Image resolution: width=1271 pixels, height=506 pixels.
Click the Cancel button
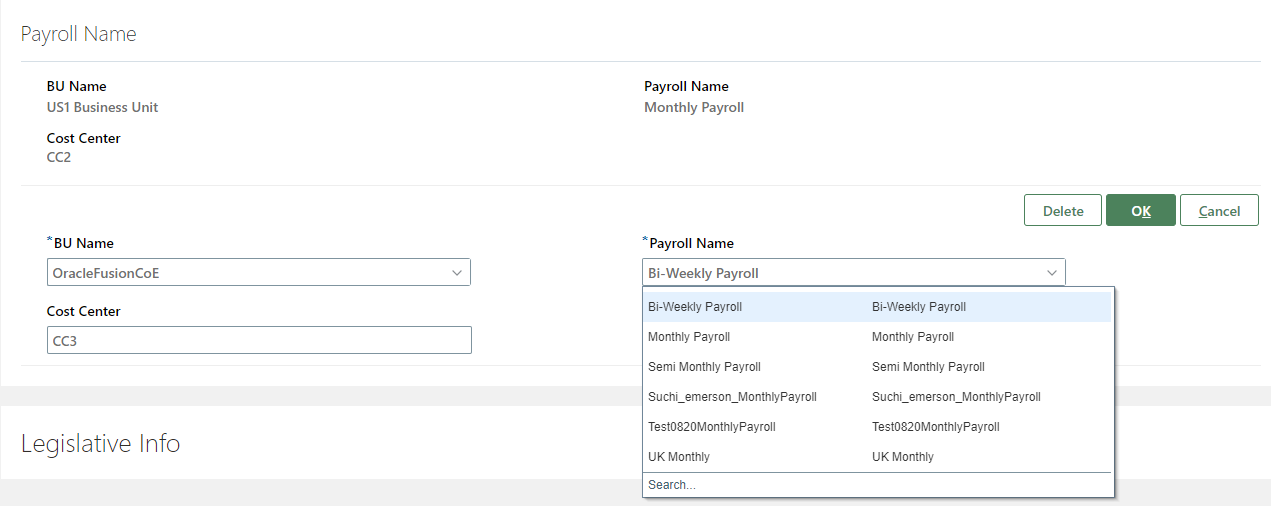pos(1219,211)
